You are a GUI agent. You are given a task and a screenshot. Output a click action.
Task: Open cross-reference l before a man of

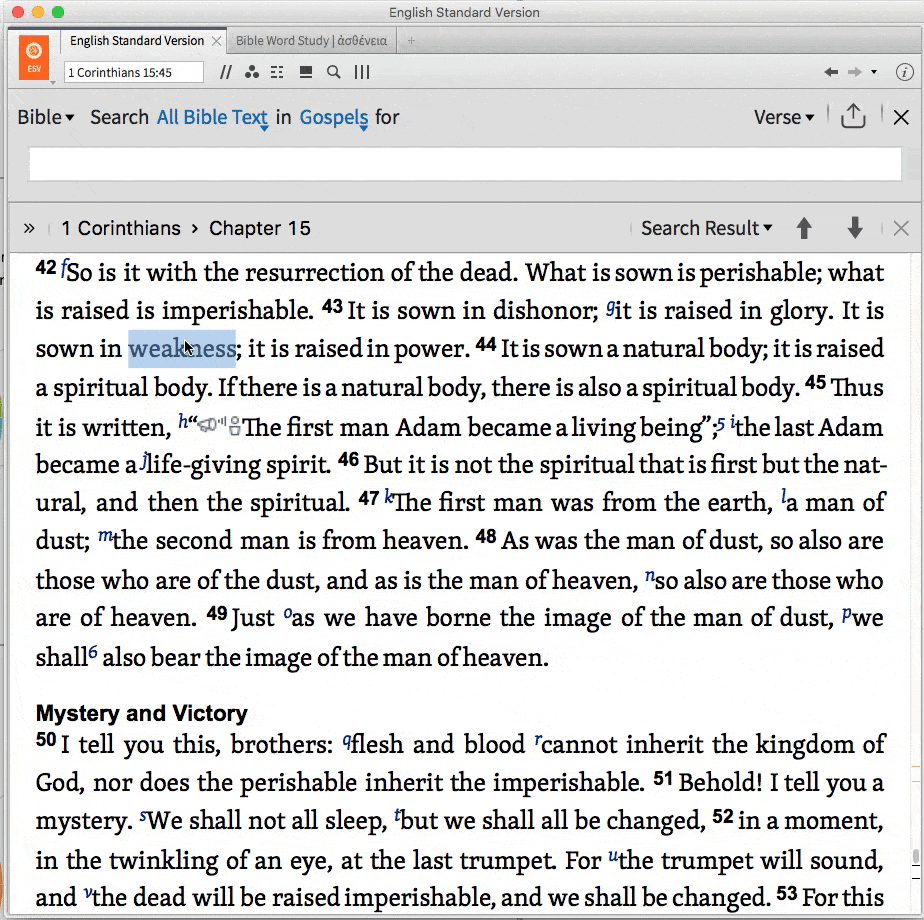(x=784, y=496)
